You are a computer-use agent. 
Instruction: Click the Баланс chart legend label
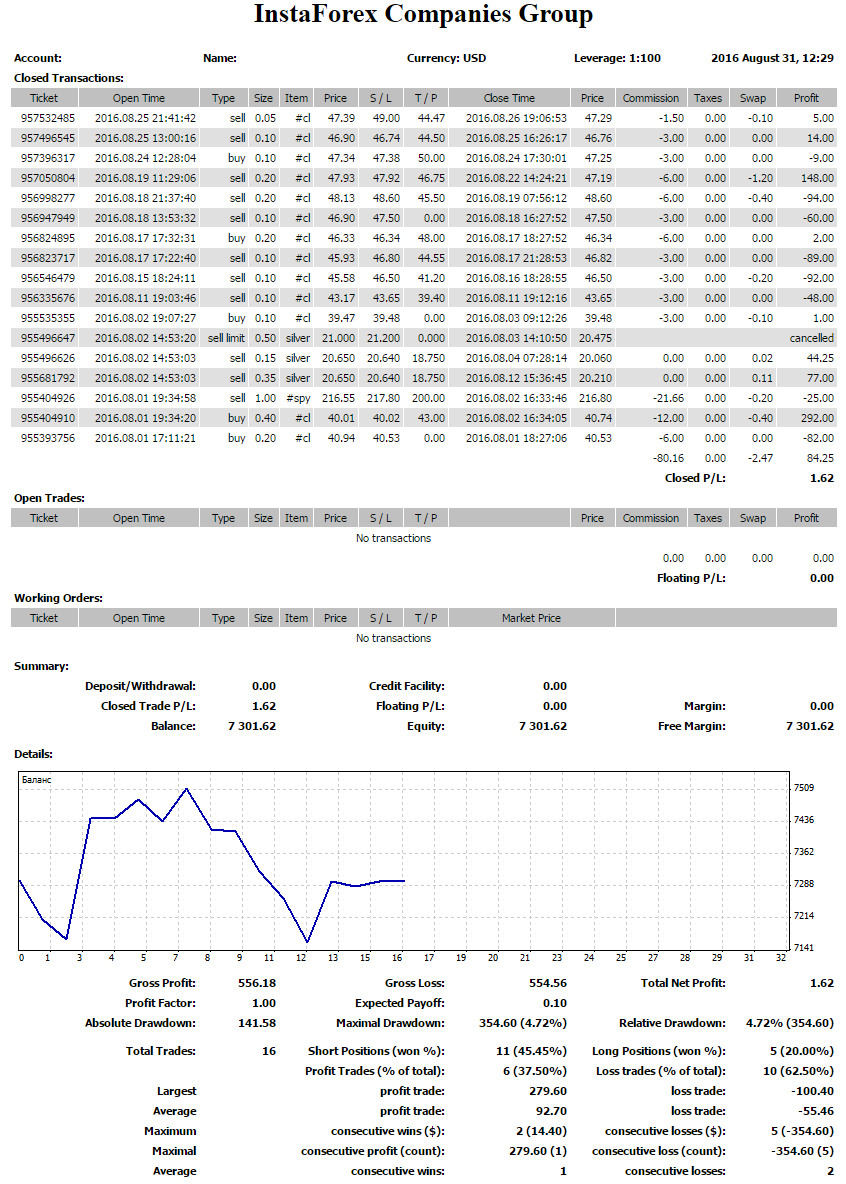(36, 780)
